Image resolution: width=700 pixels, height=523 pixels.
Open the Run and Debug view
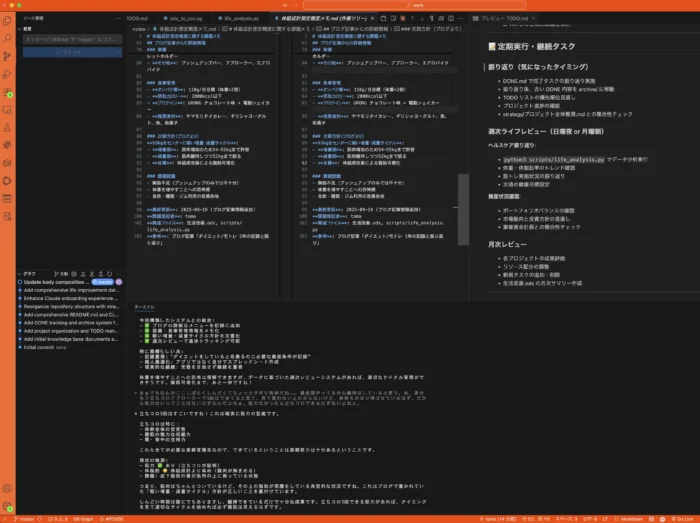tap(8, 73)
